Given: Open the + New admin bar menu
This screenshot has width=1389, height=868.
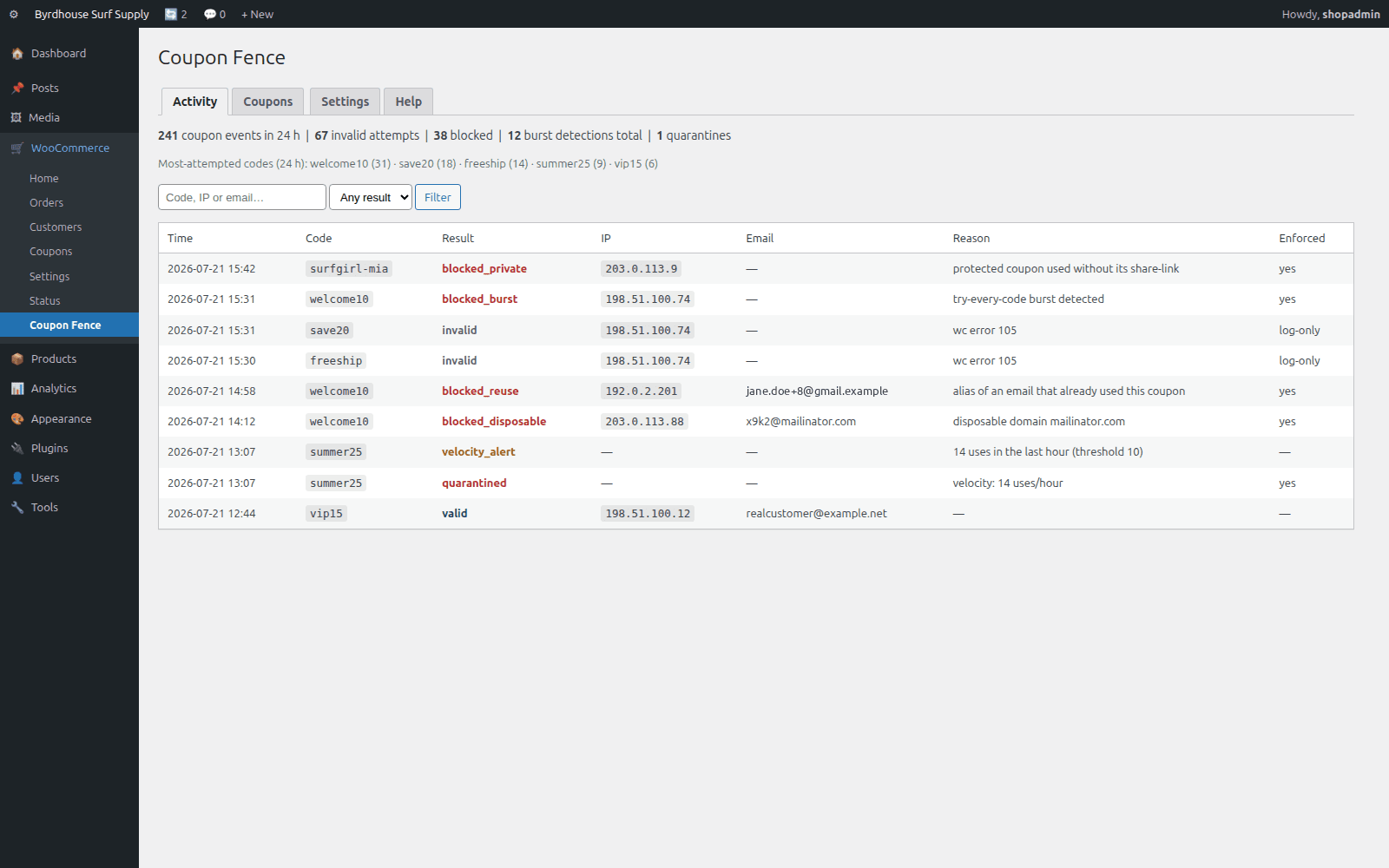Looking at the screenshot, I should (257, 14).
